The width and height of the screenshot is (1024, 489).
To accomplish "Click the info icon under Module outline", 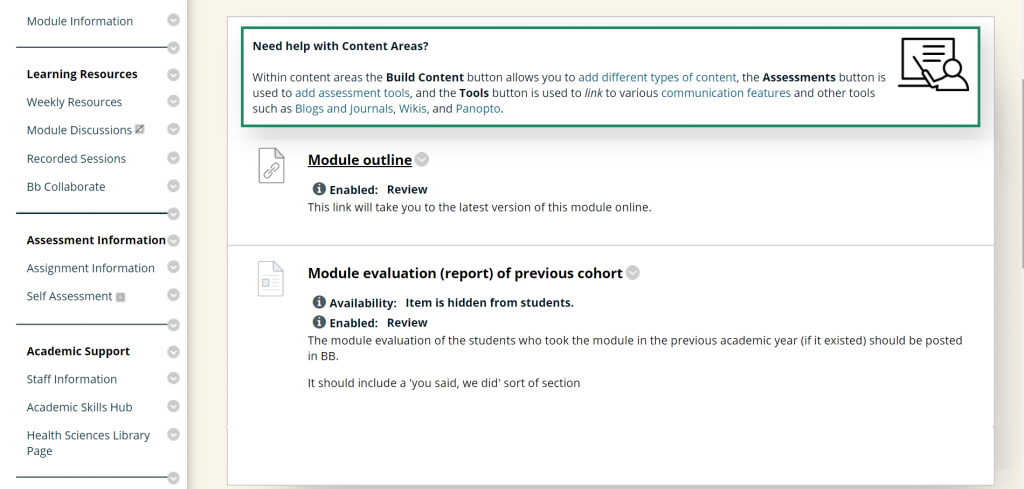I will (x=319, y=189).
